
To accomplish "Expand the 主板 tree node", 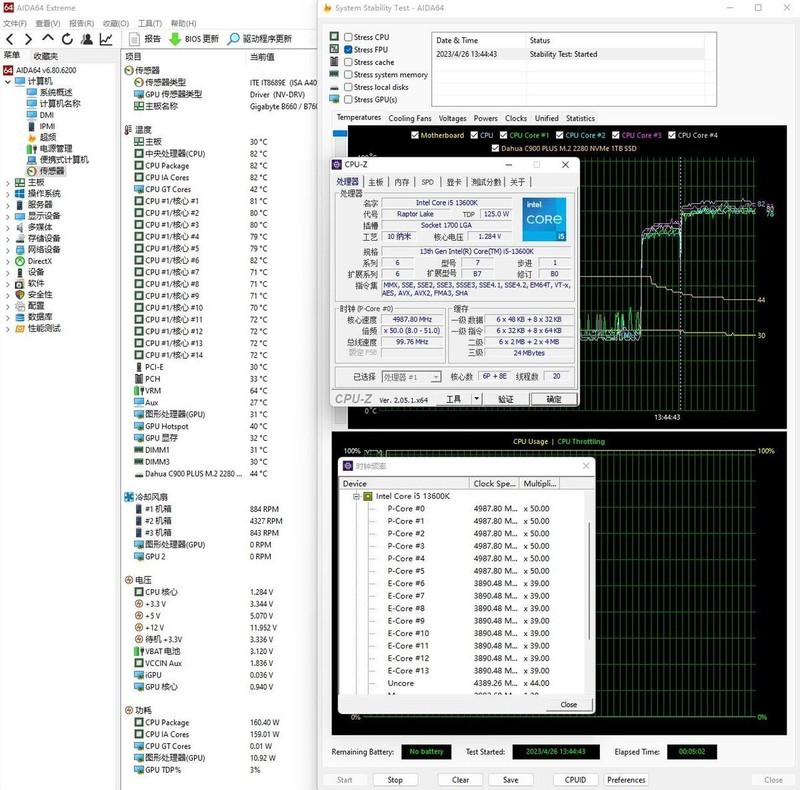I will coord(8,183).
